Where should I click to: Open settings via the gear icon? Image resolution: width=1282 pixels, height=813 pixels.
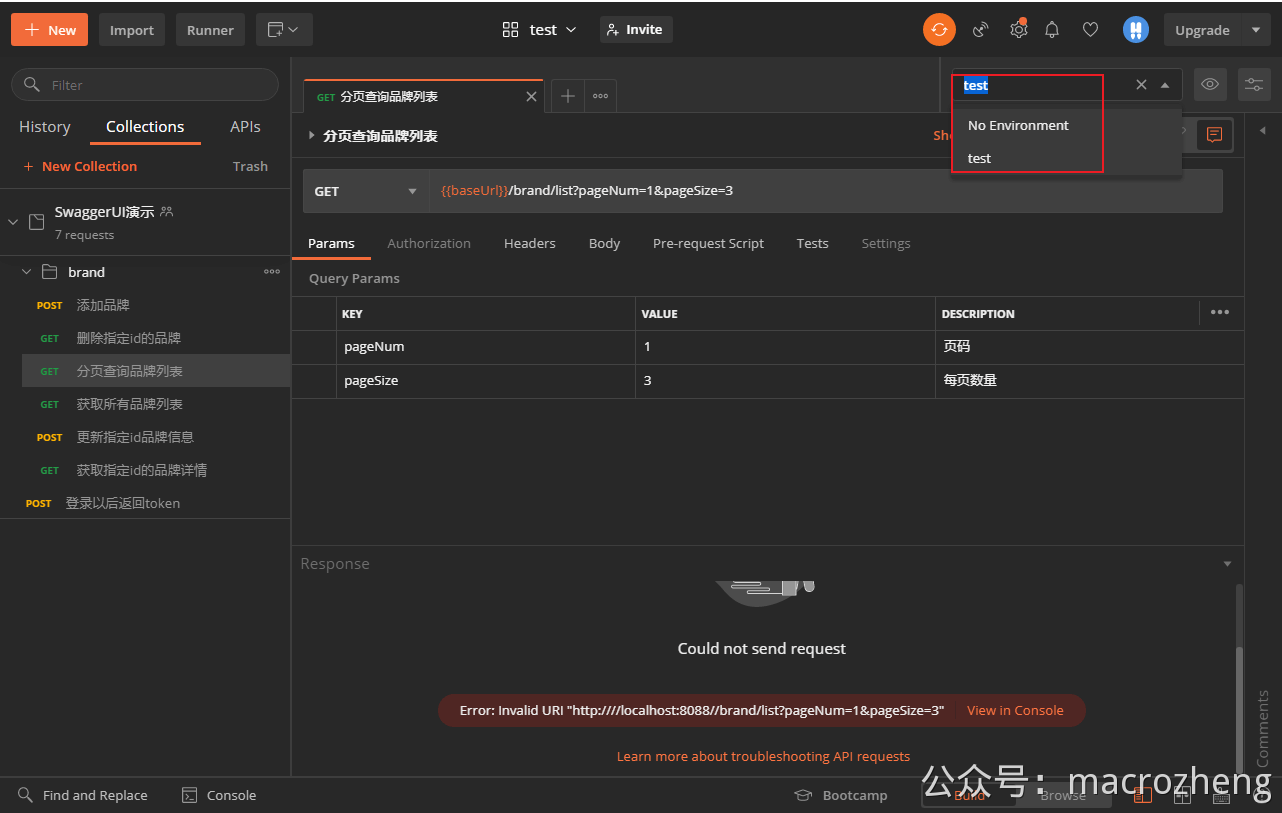pos(1018,30)
